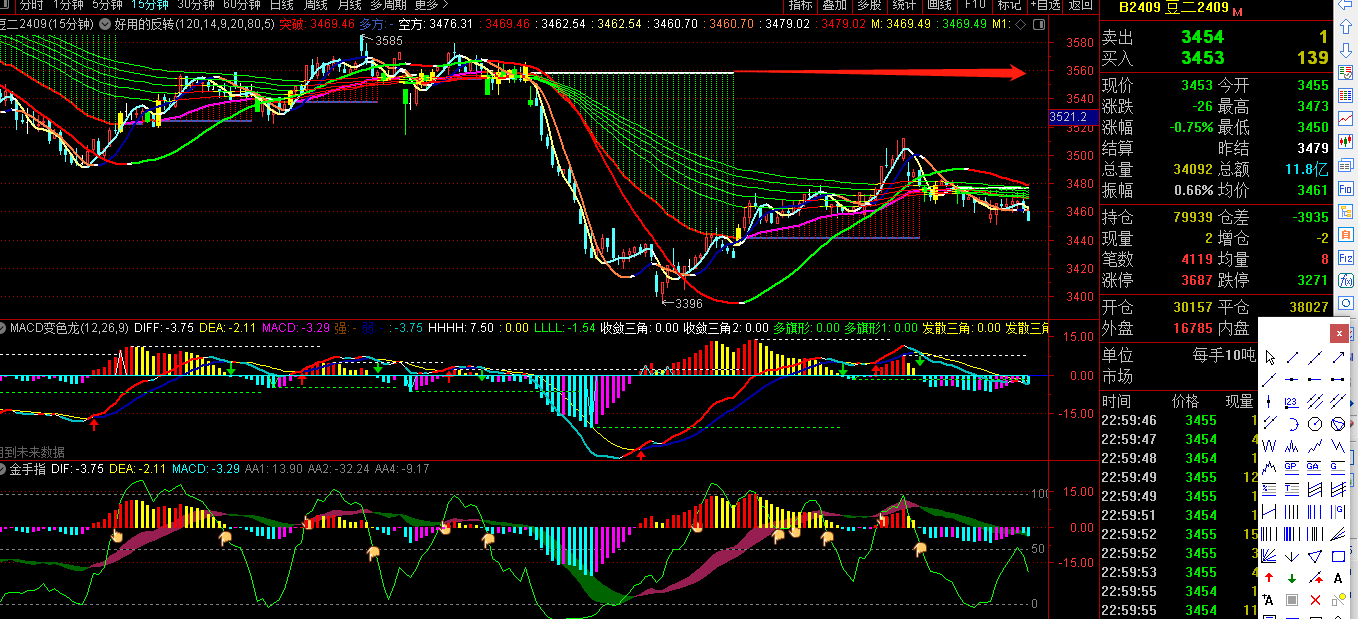Click the 买入 price 3453
This screenshot has width=1358, height=619.
point(1201,58)
